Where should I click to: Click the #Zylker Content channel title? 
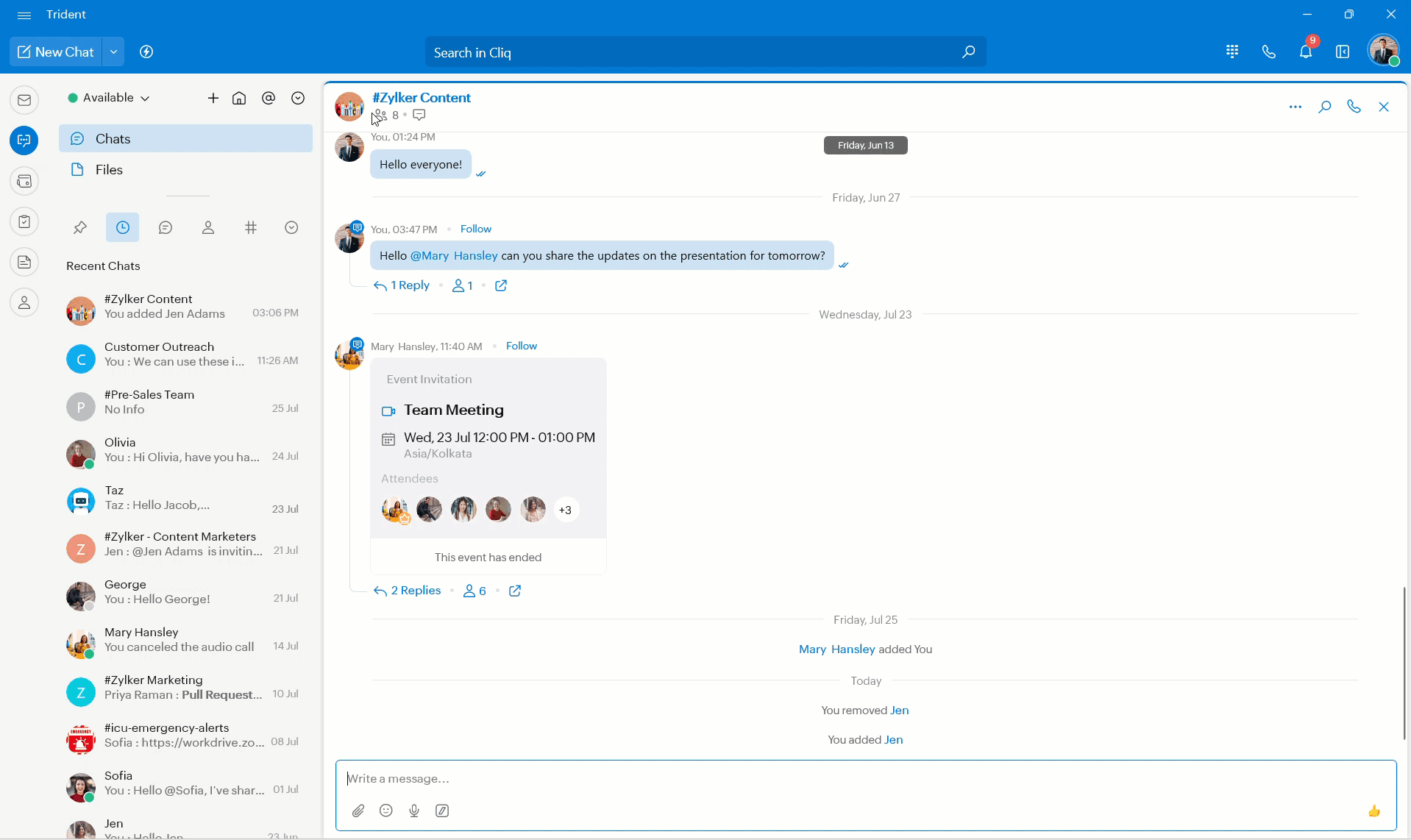click(422, 98)
